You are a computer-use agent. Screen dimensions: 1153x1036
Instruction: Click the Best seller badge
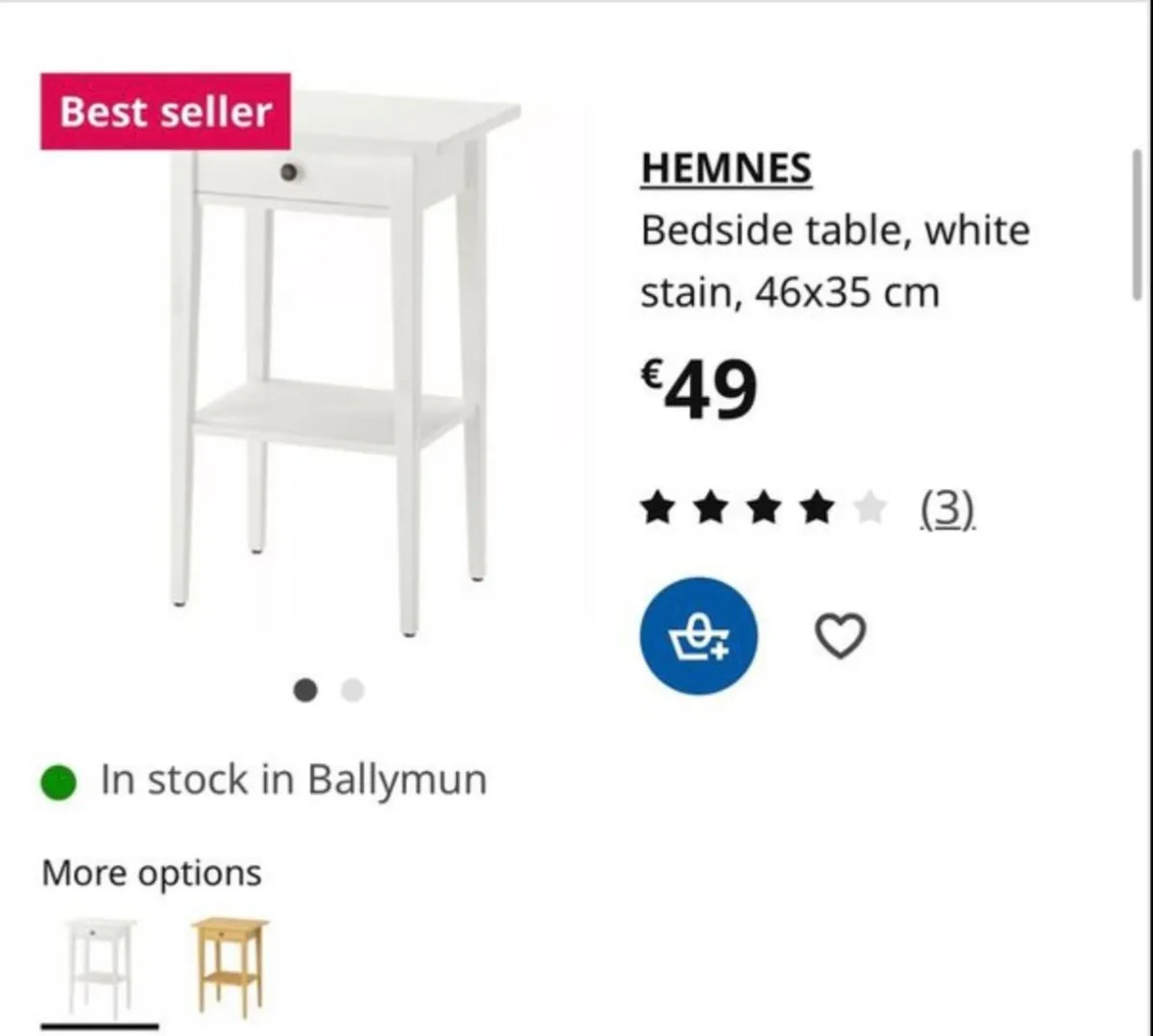165,111
